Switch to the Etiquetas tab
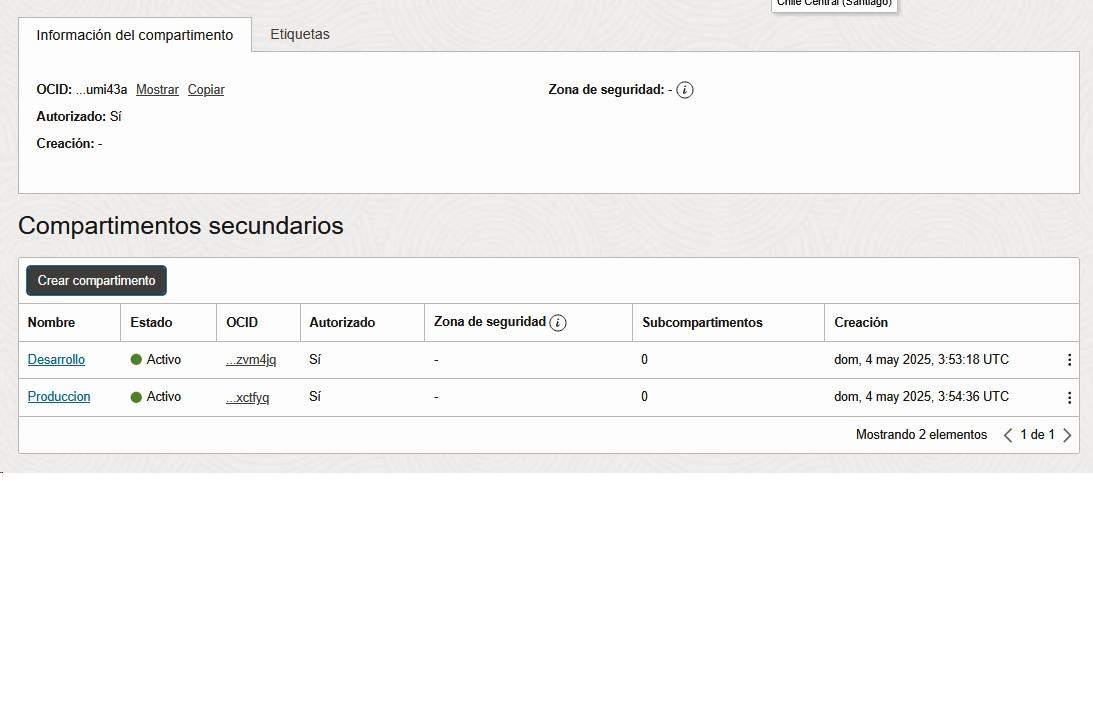The height and width of the screenshot is (728, 1093). (300, 34)
